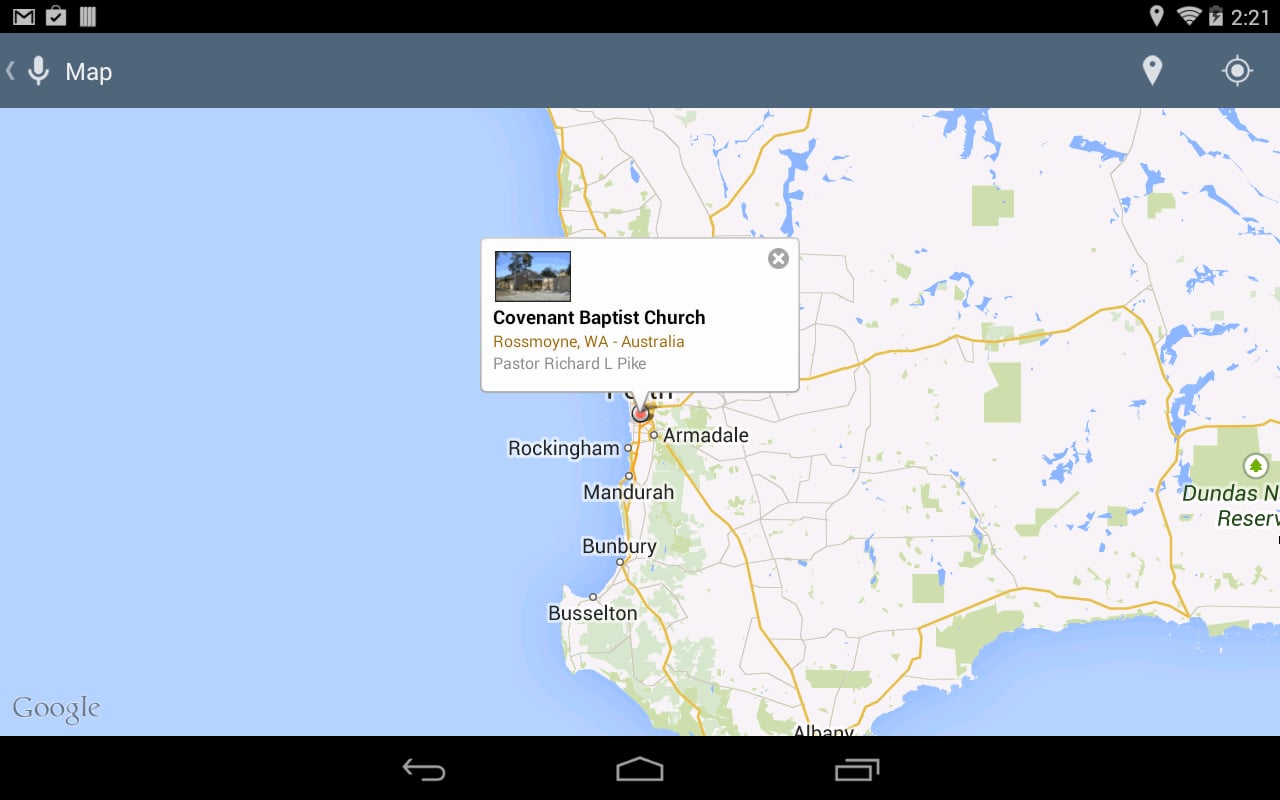
Task: Tap Pastor Richard L Pike text
Action: click(x=570, y=363)
